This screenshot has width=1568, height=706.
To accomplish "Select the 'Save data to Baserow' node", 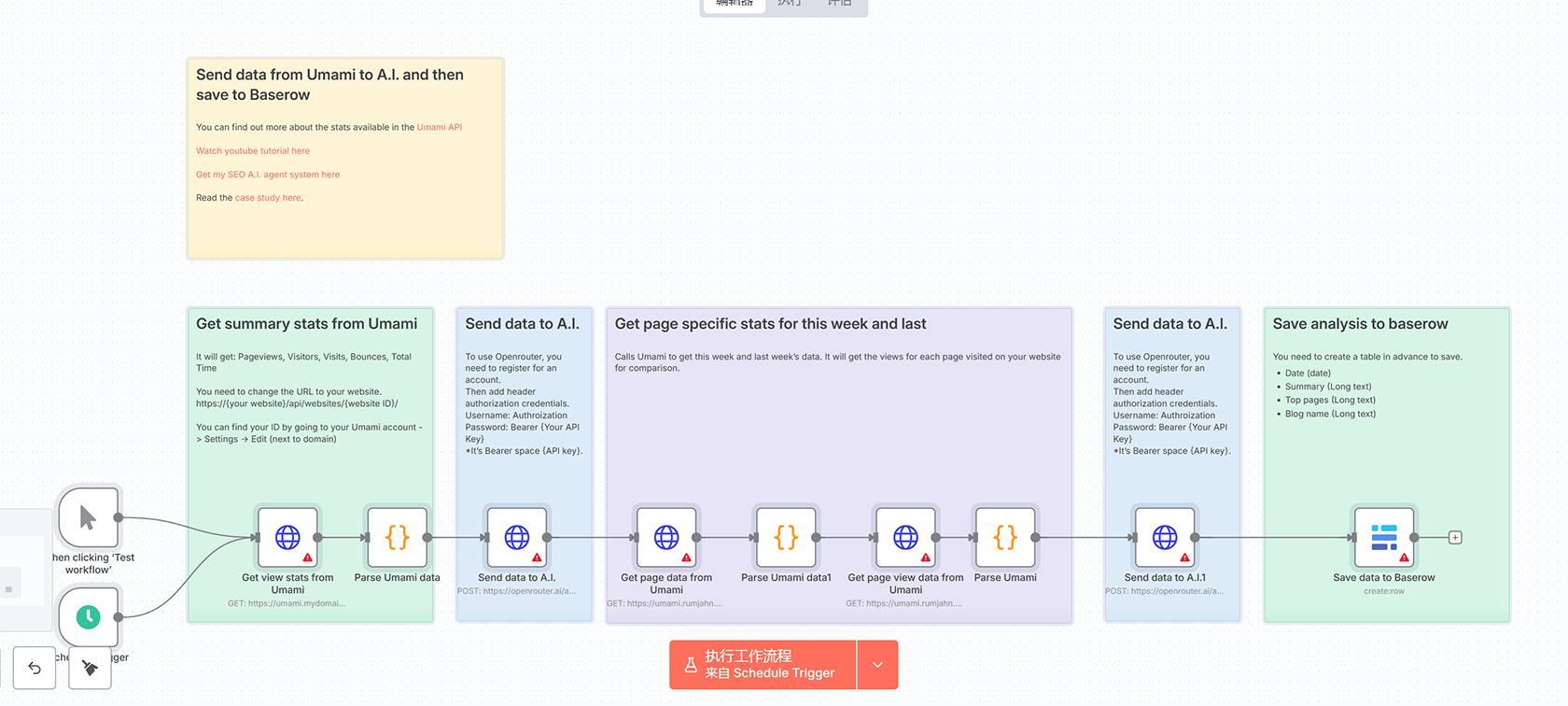I will (1383, 537).
